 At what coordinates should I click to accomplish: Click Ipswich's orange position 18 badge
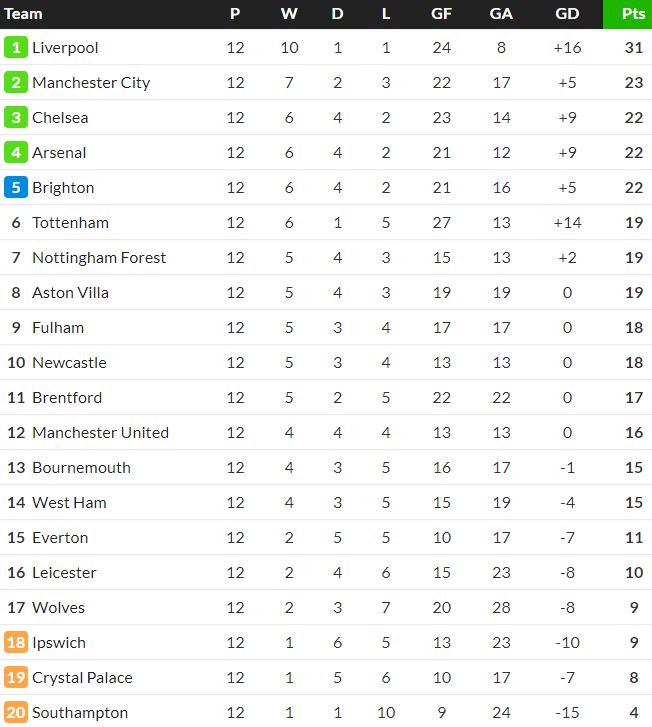16,642
